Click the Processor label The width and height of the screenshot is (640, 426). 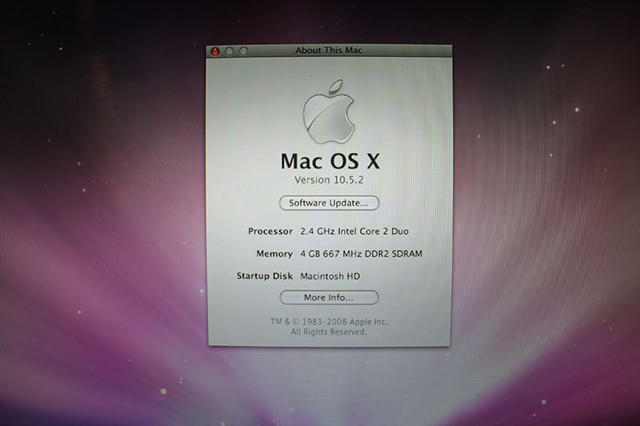tap(270, 231)
